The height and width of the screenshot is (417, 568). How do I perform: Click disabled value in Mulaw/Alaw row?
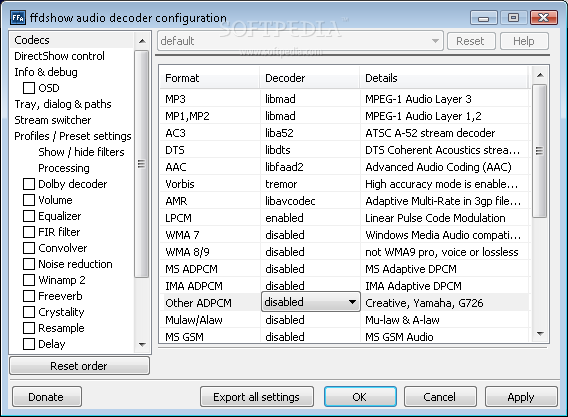pos(285,320)
